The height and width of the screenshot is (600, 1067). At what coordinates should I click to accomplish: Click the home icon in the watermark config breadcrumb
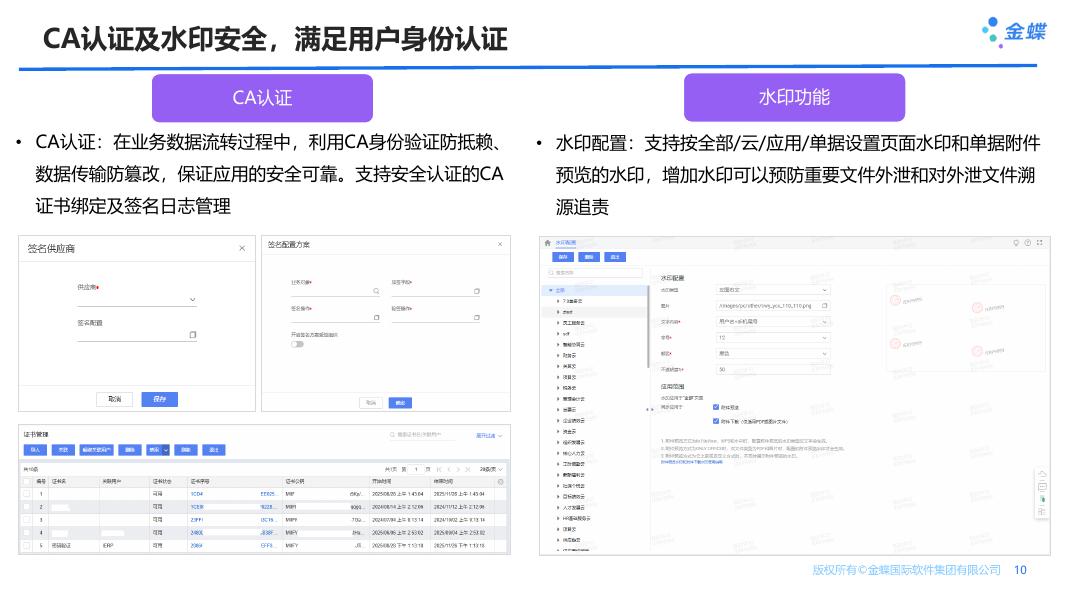click(x=545, y=241)
